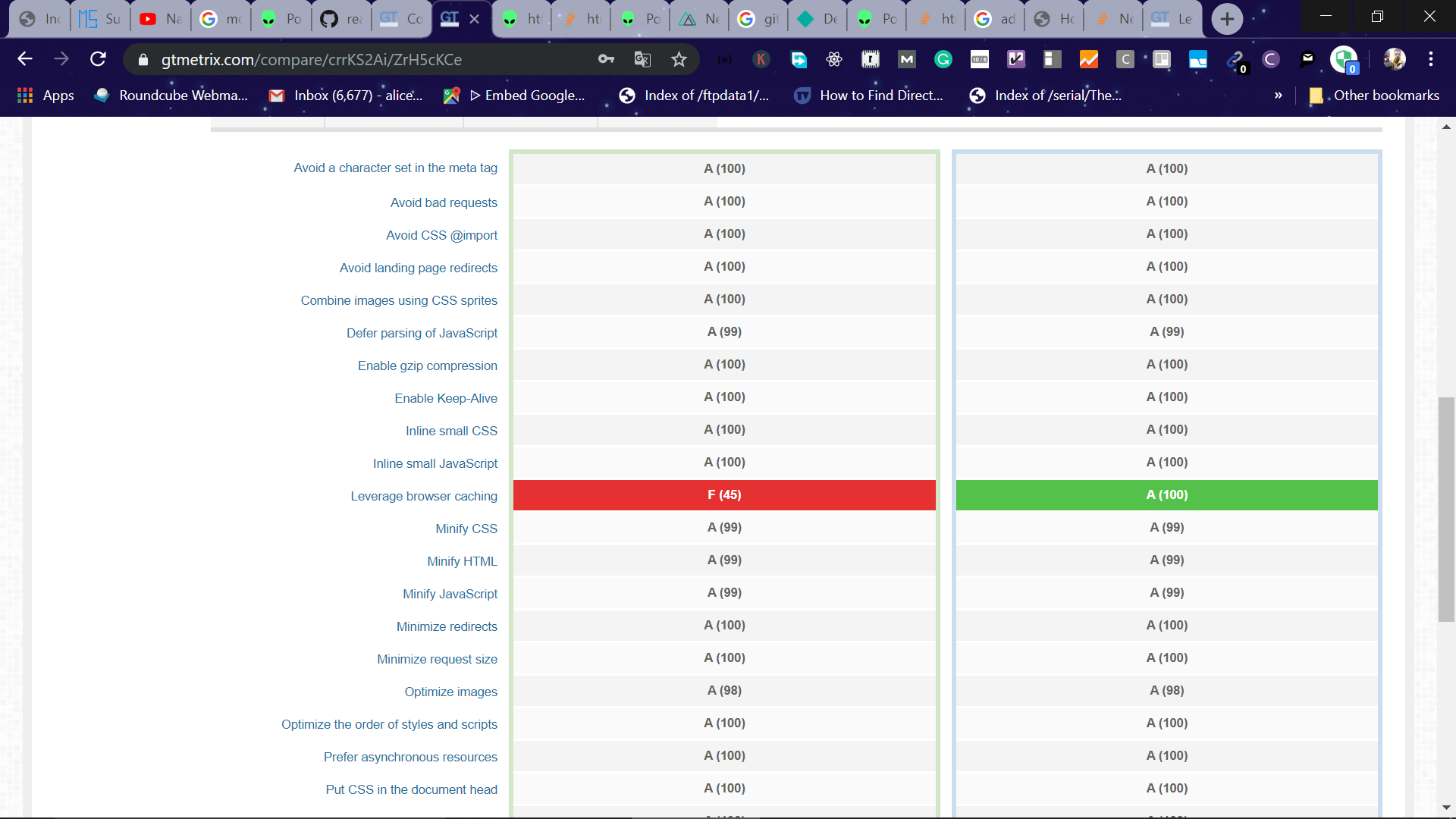Open the Google Translate page icon

point(642,59)
